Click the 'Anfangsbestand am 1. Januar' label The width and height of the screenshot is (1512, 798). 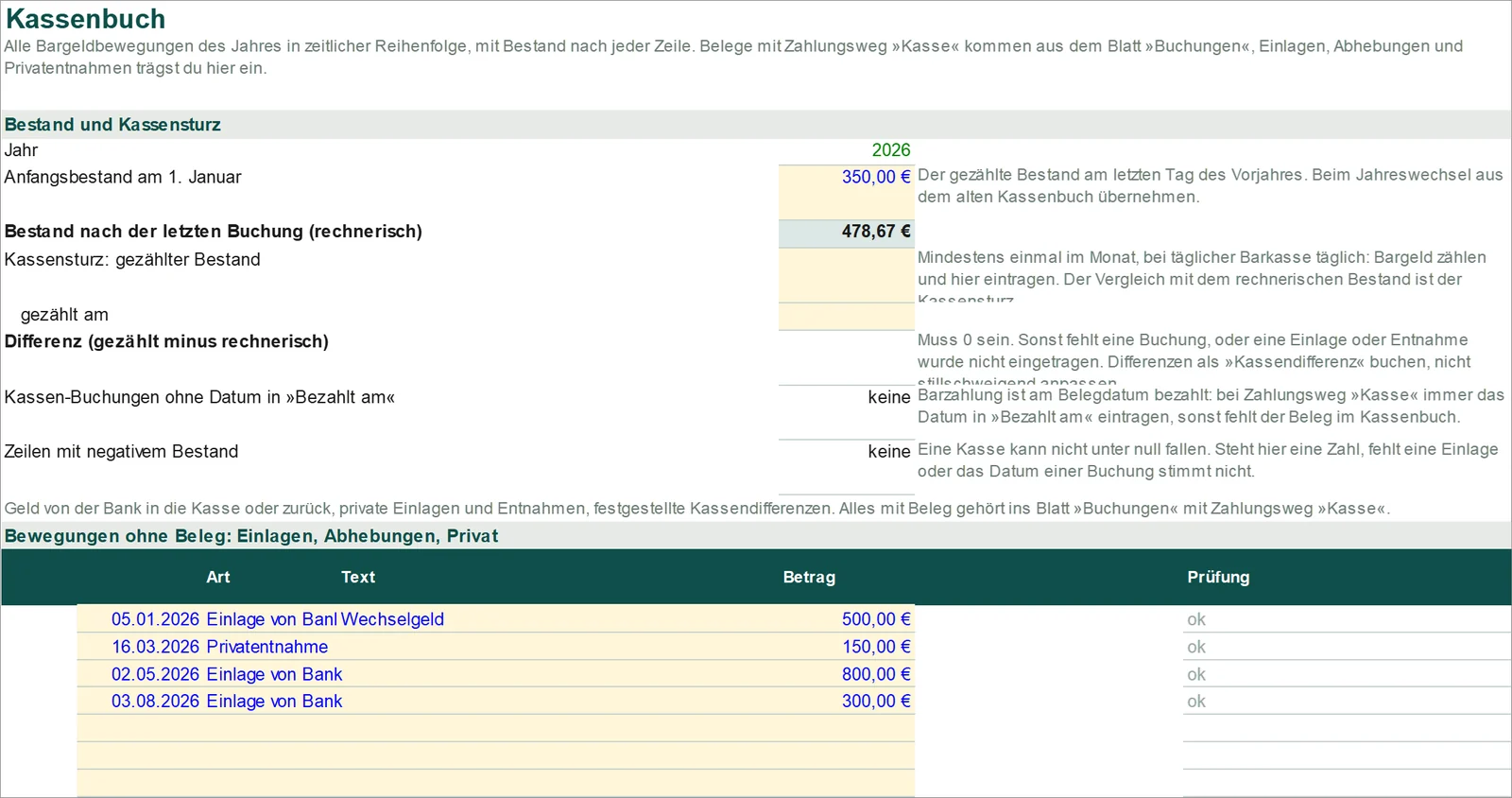[x=123, y=178]
